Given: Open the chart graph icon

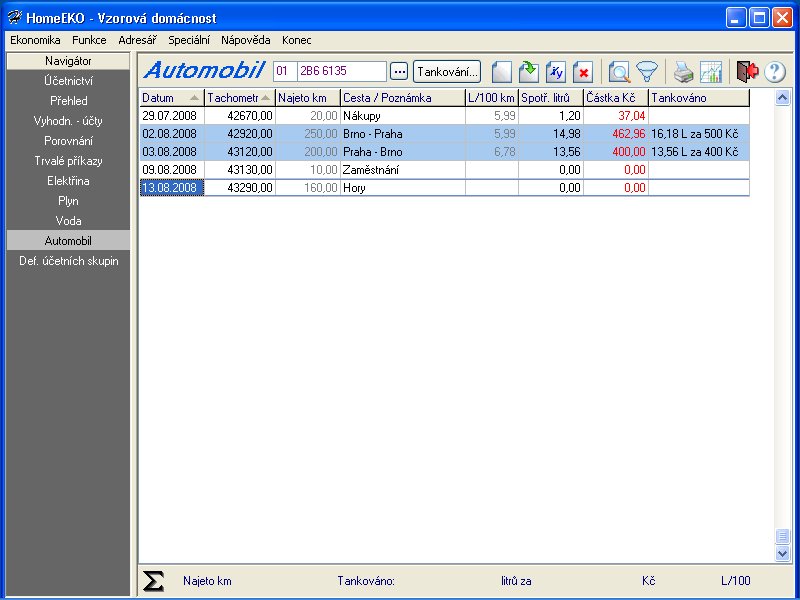Looking at the screenshot, I should (711, 72).
